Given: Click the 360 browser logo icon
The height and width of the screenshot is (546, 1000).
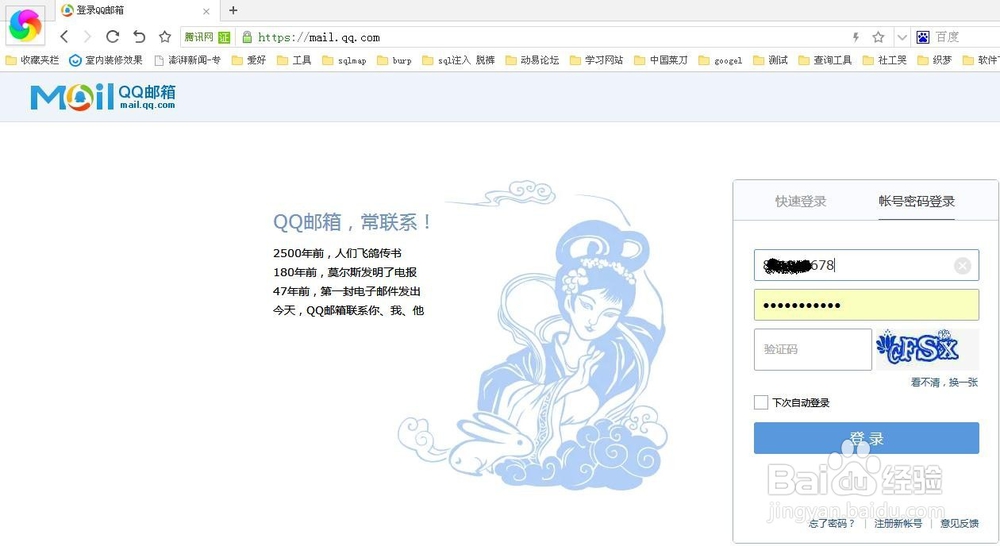Looking at the screenshot, I should click(x=25, y=24).
